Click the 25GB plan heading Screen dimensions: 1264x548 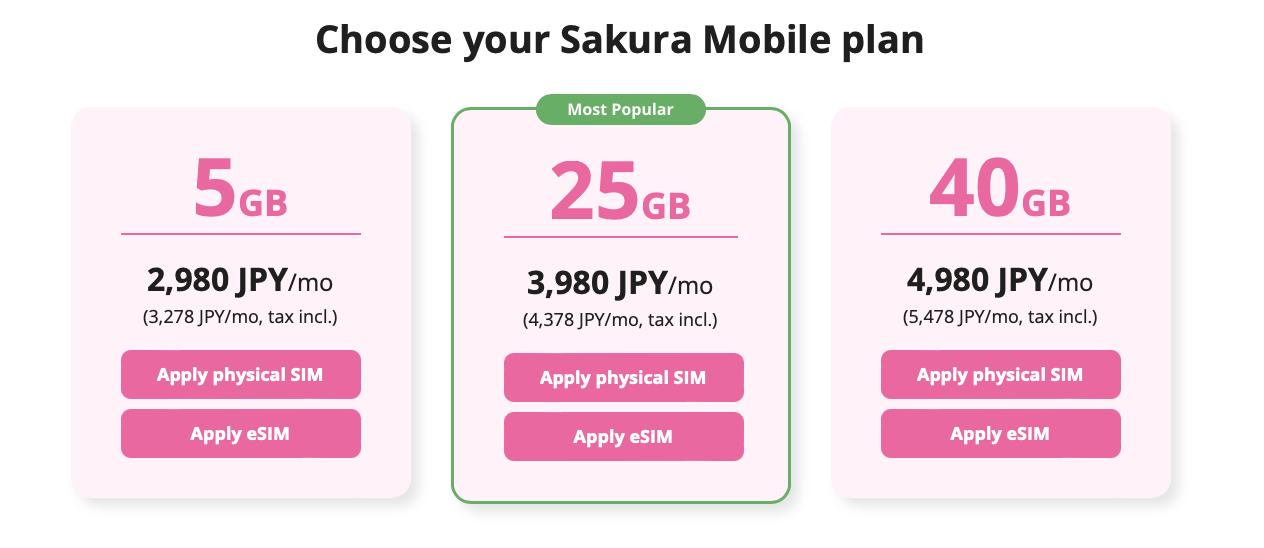[620, 193]
